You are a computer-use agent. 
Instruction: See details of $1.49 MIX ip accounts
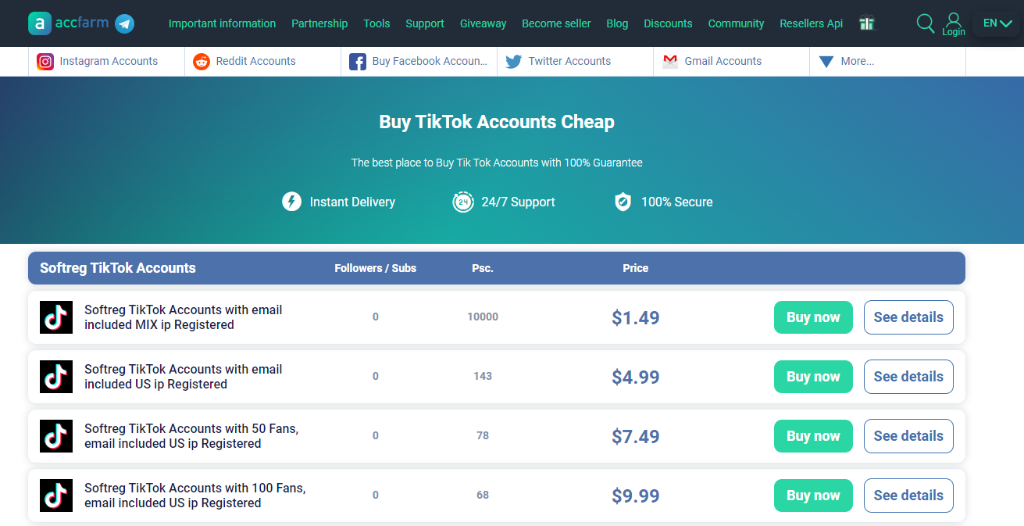click(908, 318)
